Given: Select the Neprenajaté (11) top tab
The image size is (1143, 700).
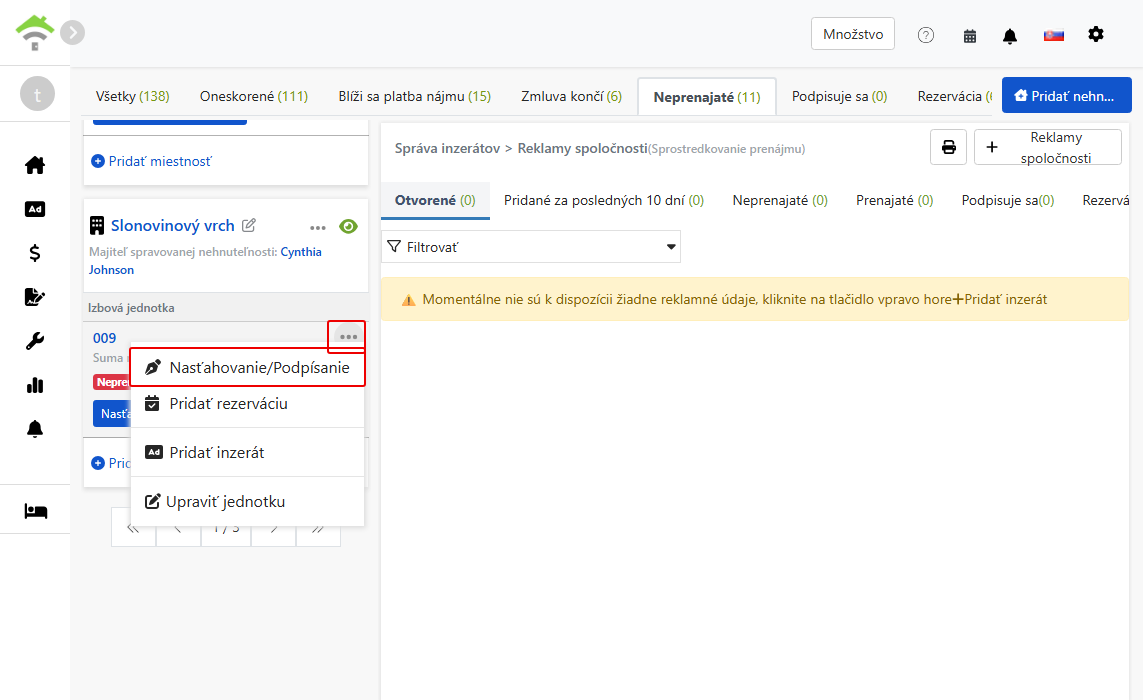Looking at the screenshot, I should pyautogui.click(x=706, y=97).
